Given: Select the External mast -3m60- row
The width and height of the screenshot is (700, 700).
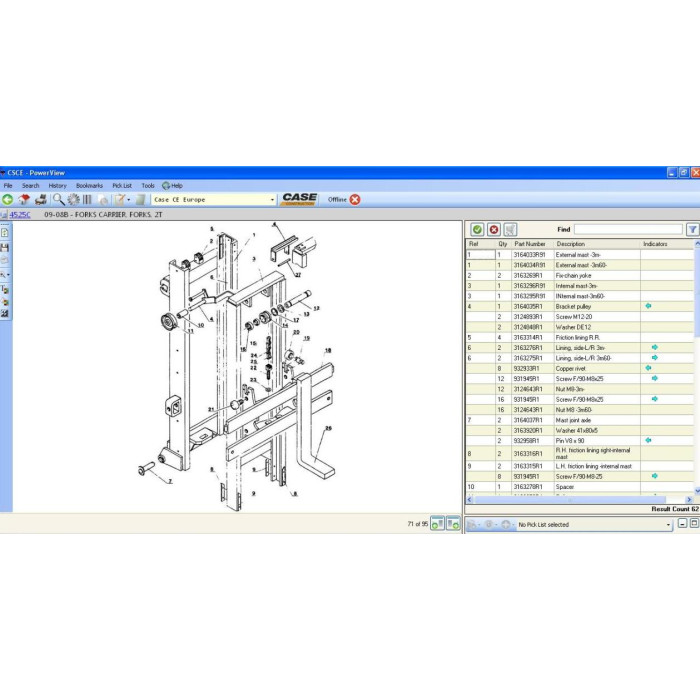Looking at the screenshot, I should pyautogui.click(x=579, y=265).
